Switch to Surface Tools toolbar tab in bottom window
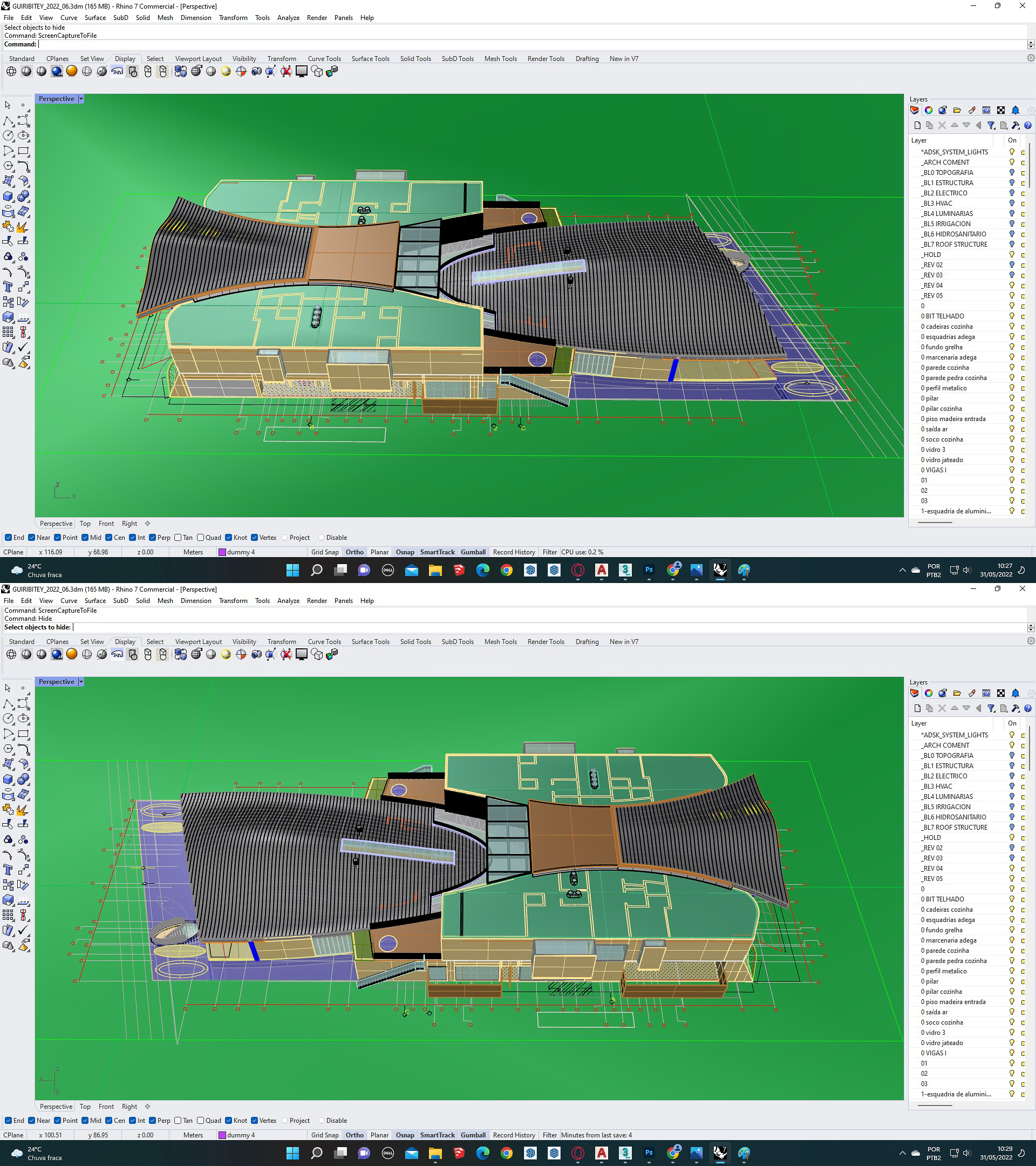The height and width of the screenshot is (1166, 1036). [x=370, y=642]
